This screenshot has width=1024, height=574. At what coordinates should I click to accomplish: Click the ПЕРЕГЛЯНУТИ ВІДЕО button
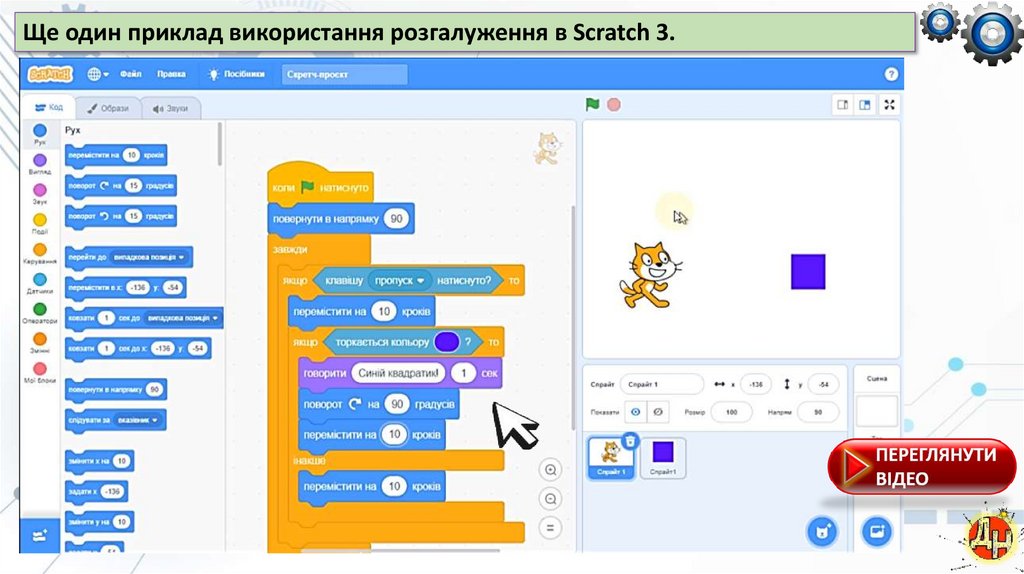[921, 466]
